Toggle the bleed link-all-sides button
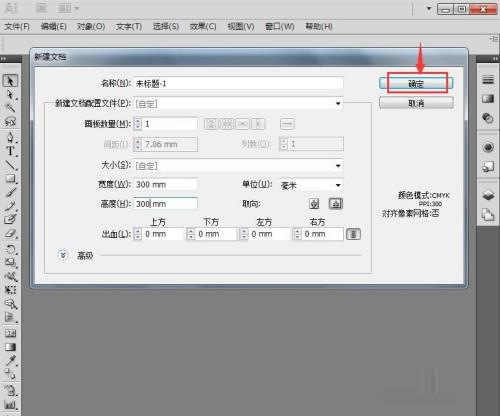The image size is (500, 416). click(x=353, y=234)
